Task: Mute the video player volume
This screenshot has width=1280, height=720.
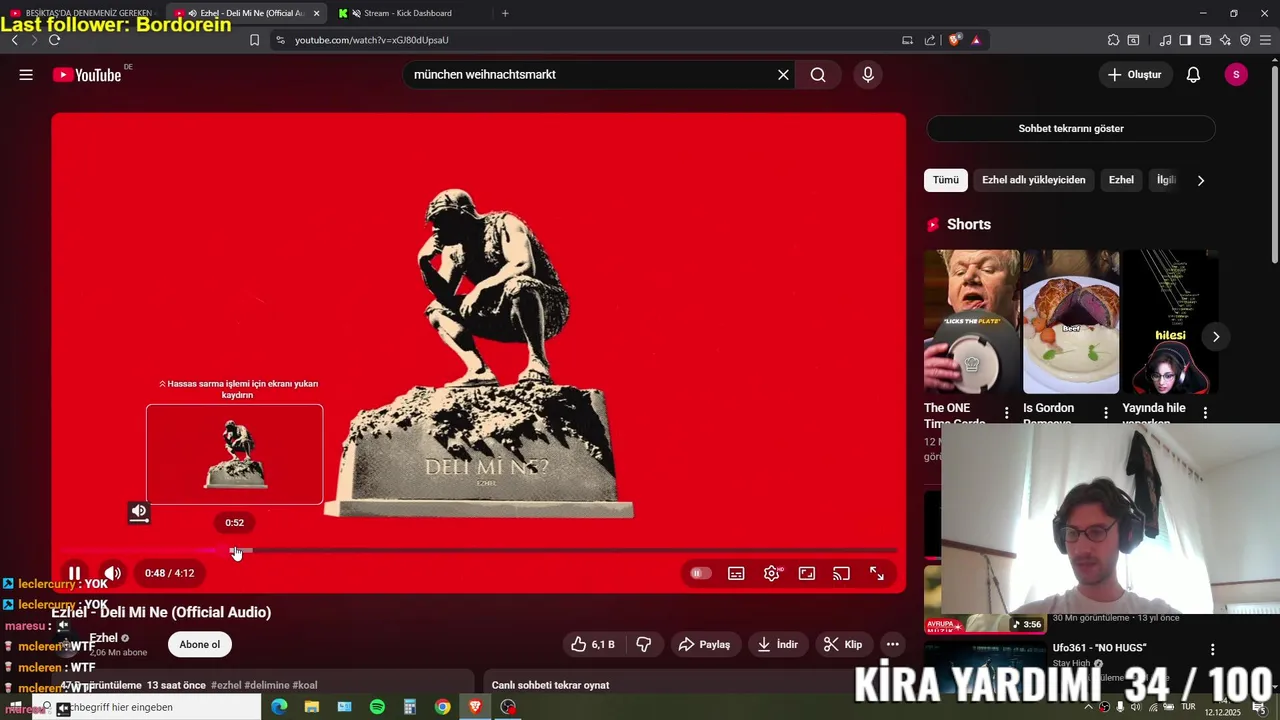Action: click(113, 573)
